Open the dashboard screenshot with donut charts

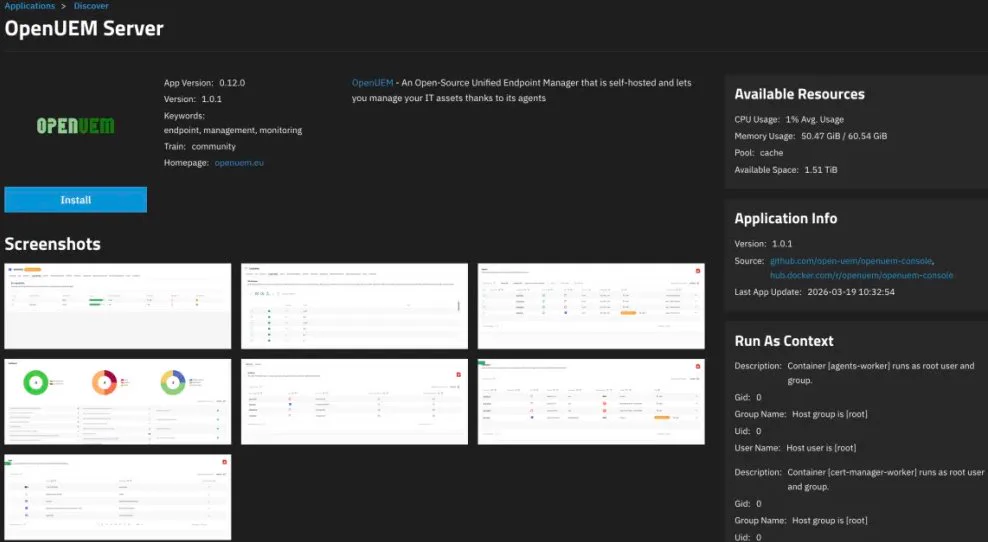coord(118,401)
